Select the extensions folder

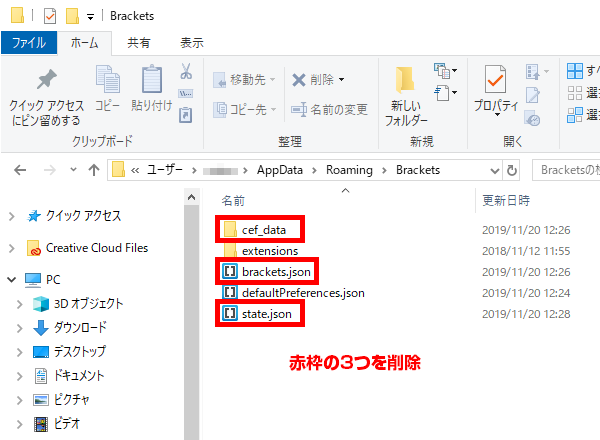click(261, 251)
